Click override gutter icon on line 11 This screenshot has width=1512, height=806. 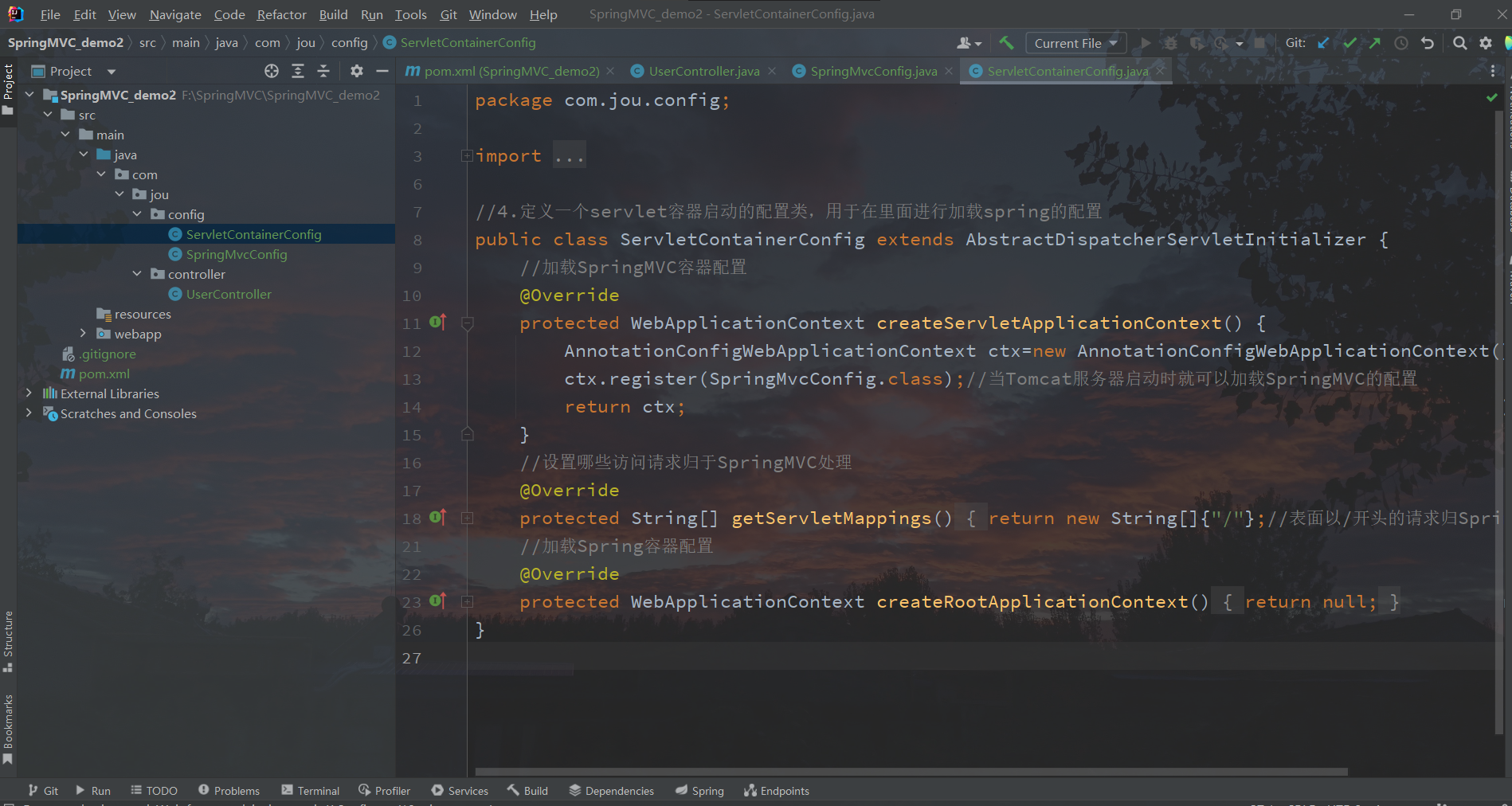tap(437, 323)
